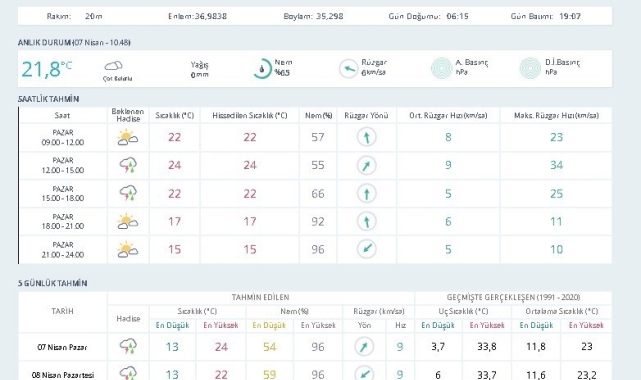Viewport: 641px width, 380px height.
Task: Click average low 11,8 for 07 Nisan
Action: [x=536, y=346]
